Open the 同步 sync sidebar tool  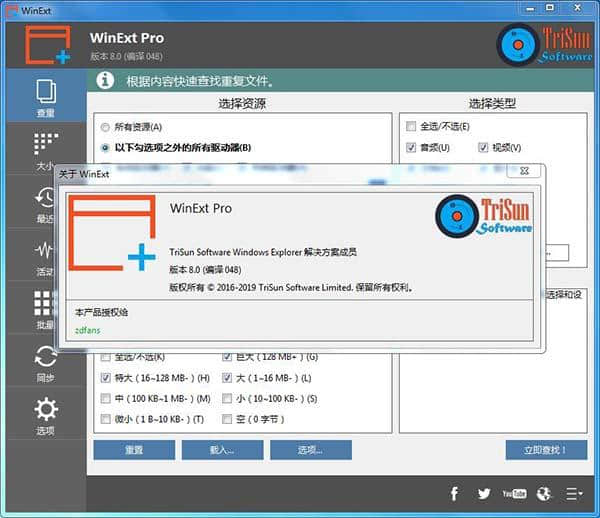click(45, 362)
